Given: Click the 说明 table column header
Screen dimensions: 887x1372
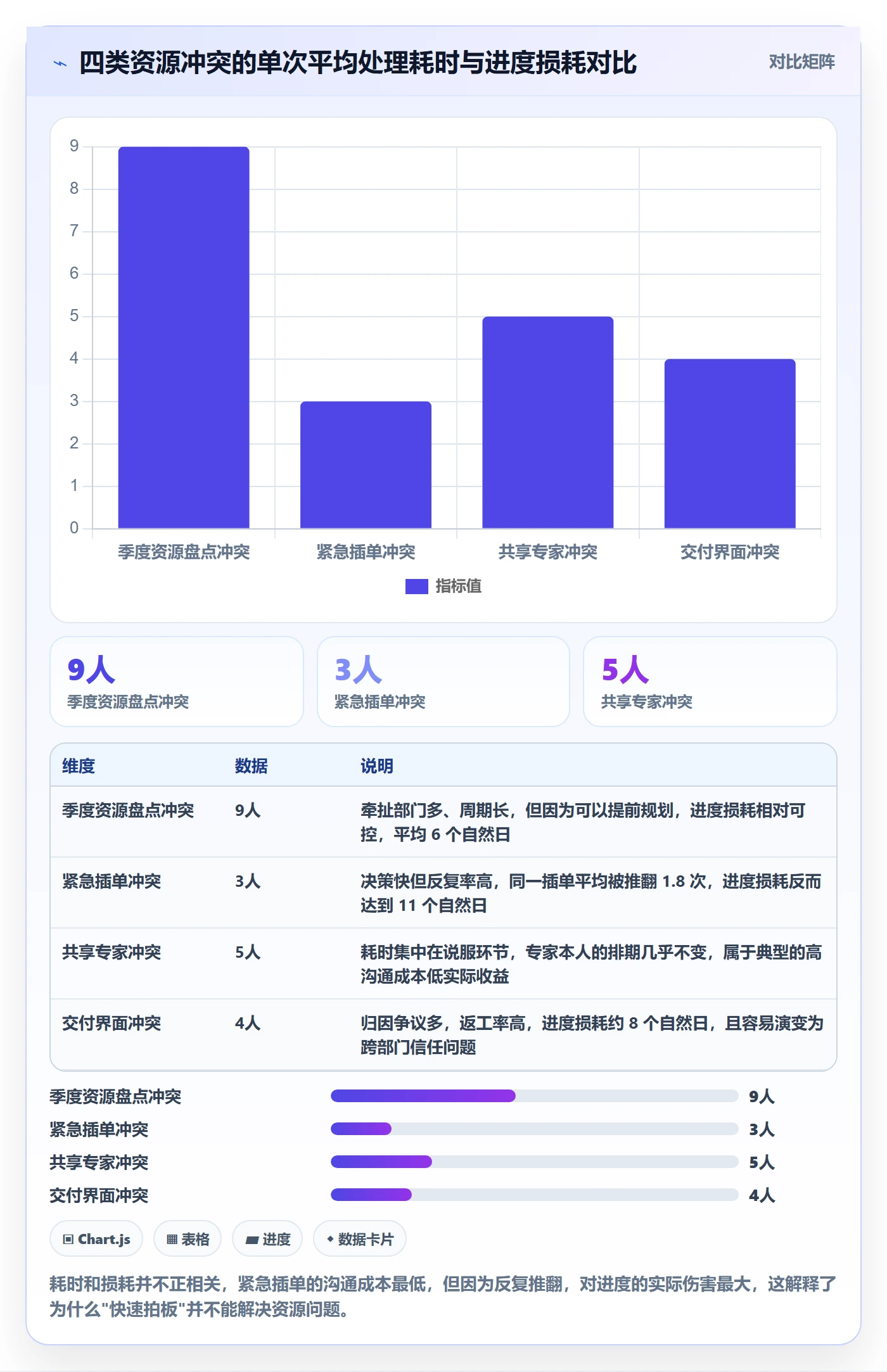Looking at the screenshot, I should (377, 766).
